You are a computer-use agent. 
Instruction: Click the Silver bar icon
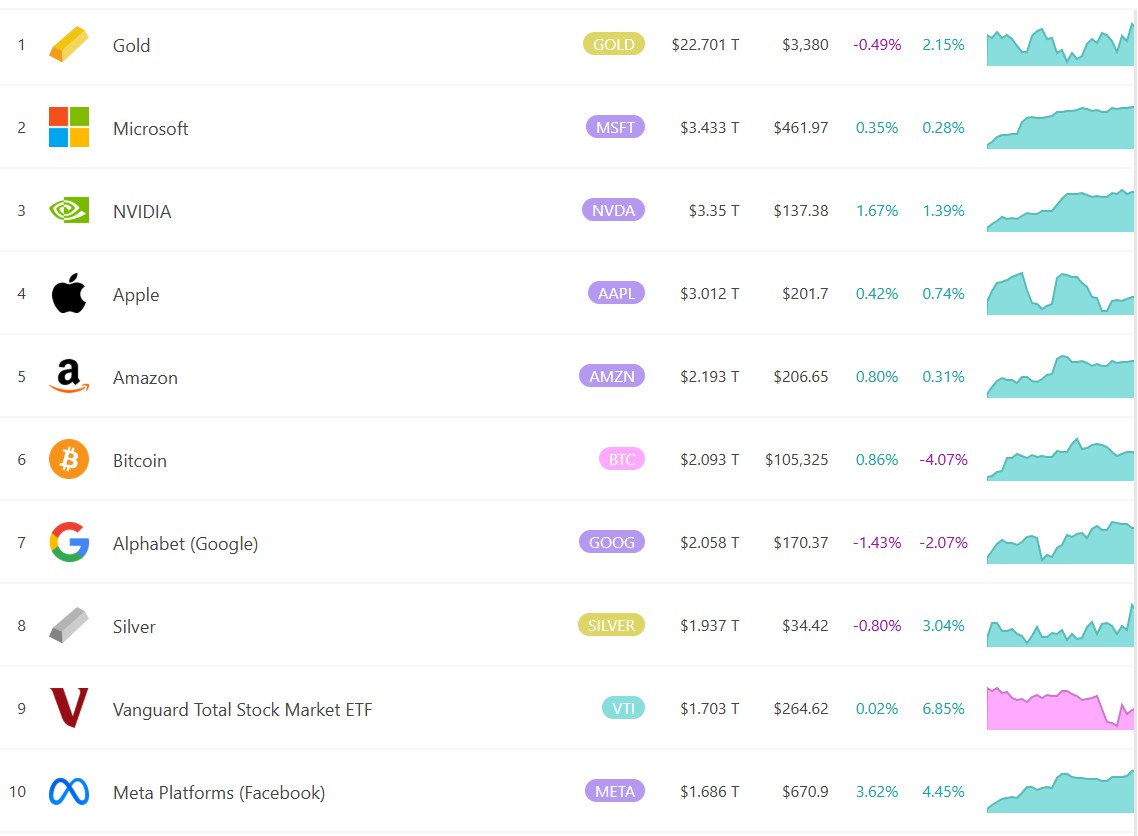point(69,626)
